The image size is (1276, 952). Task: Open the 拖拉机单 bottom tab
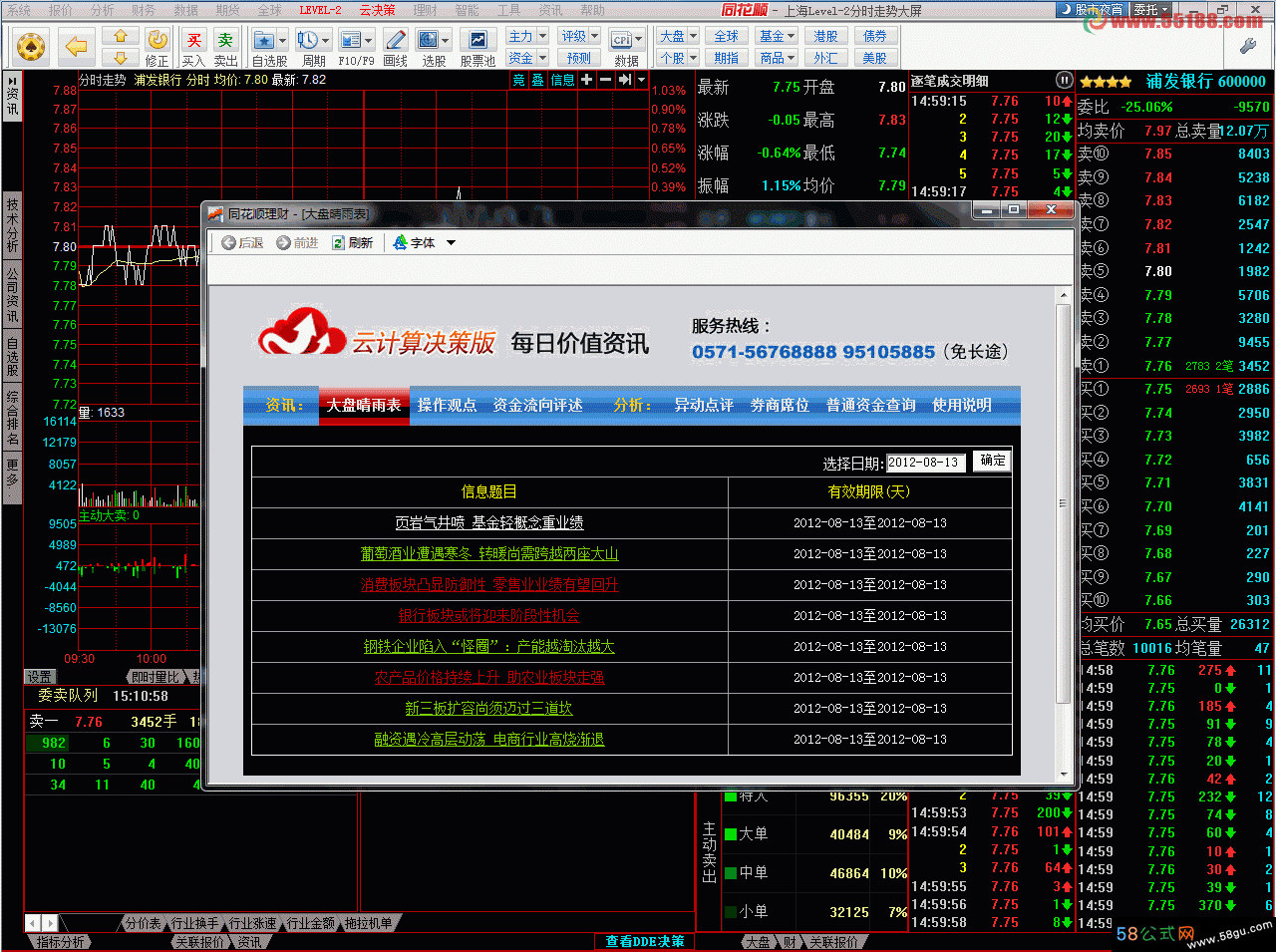368,923
